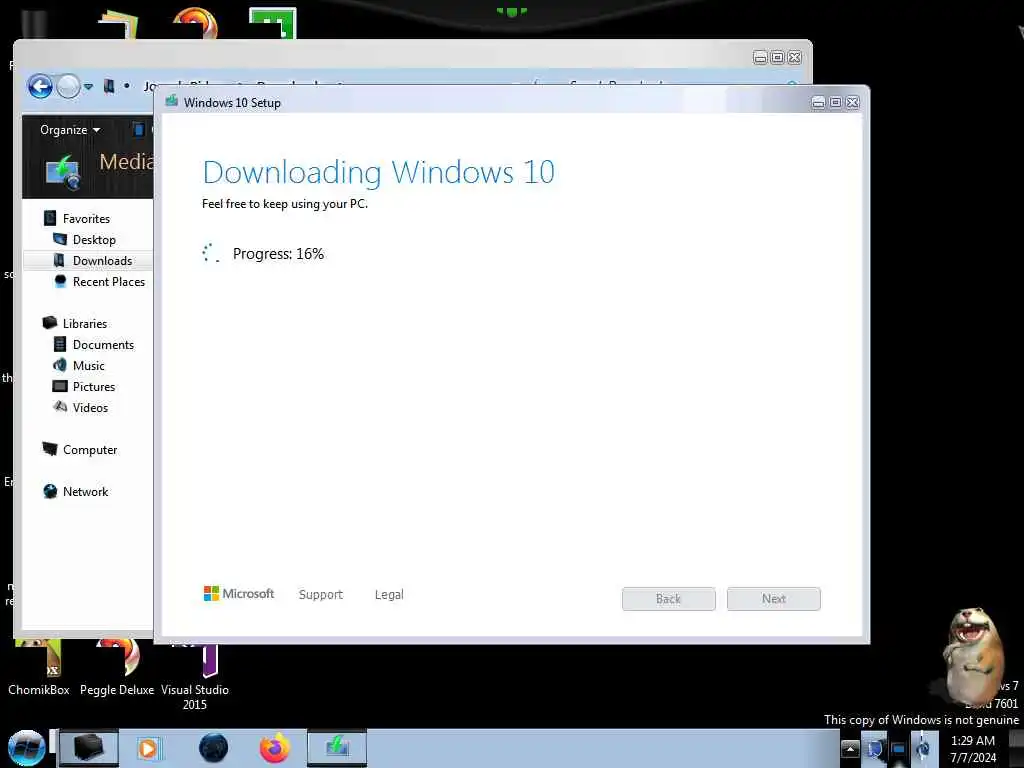Click the Downloading Windows 10 heading
Image resolution: width=1024 pixels, height=768 pixels.
point(378,172)
